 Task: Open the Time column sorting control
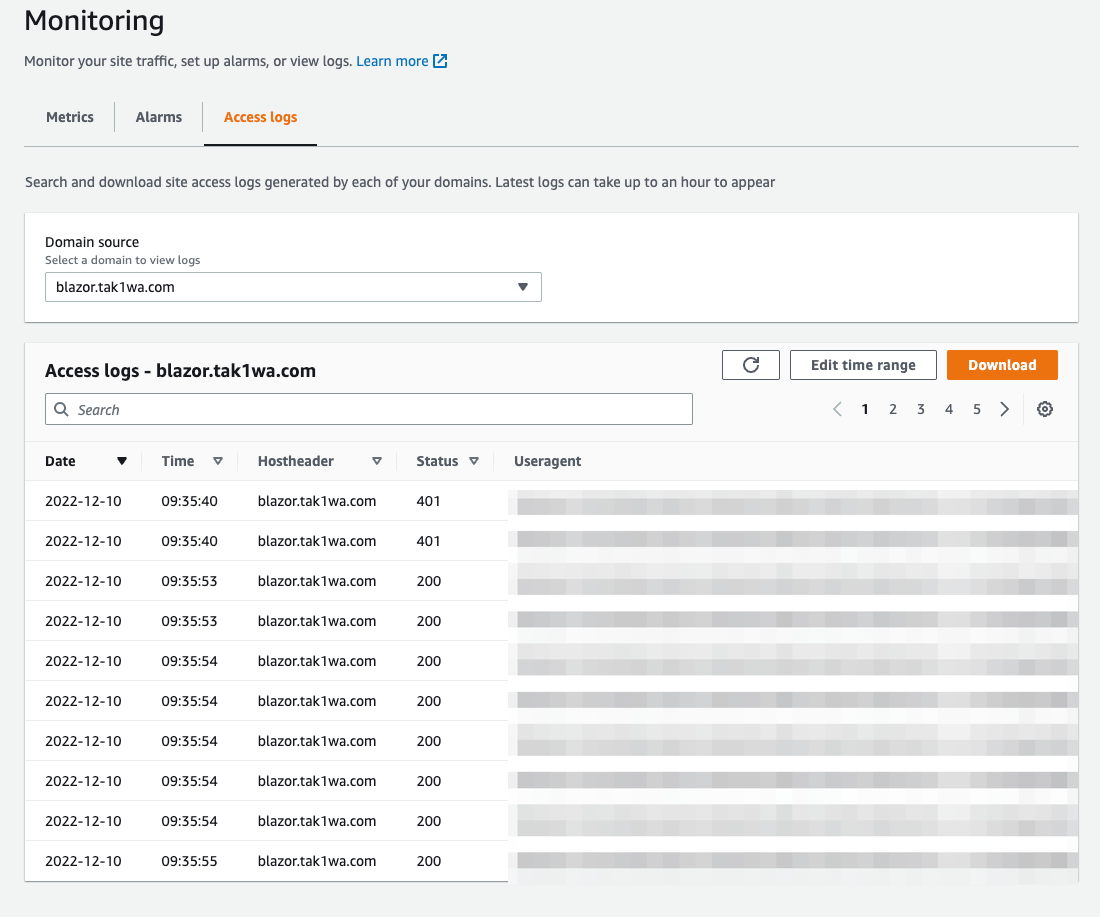click(x=219, y=461)
